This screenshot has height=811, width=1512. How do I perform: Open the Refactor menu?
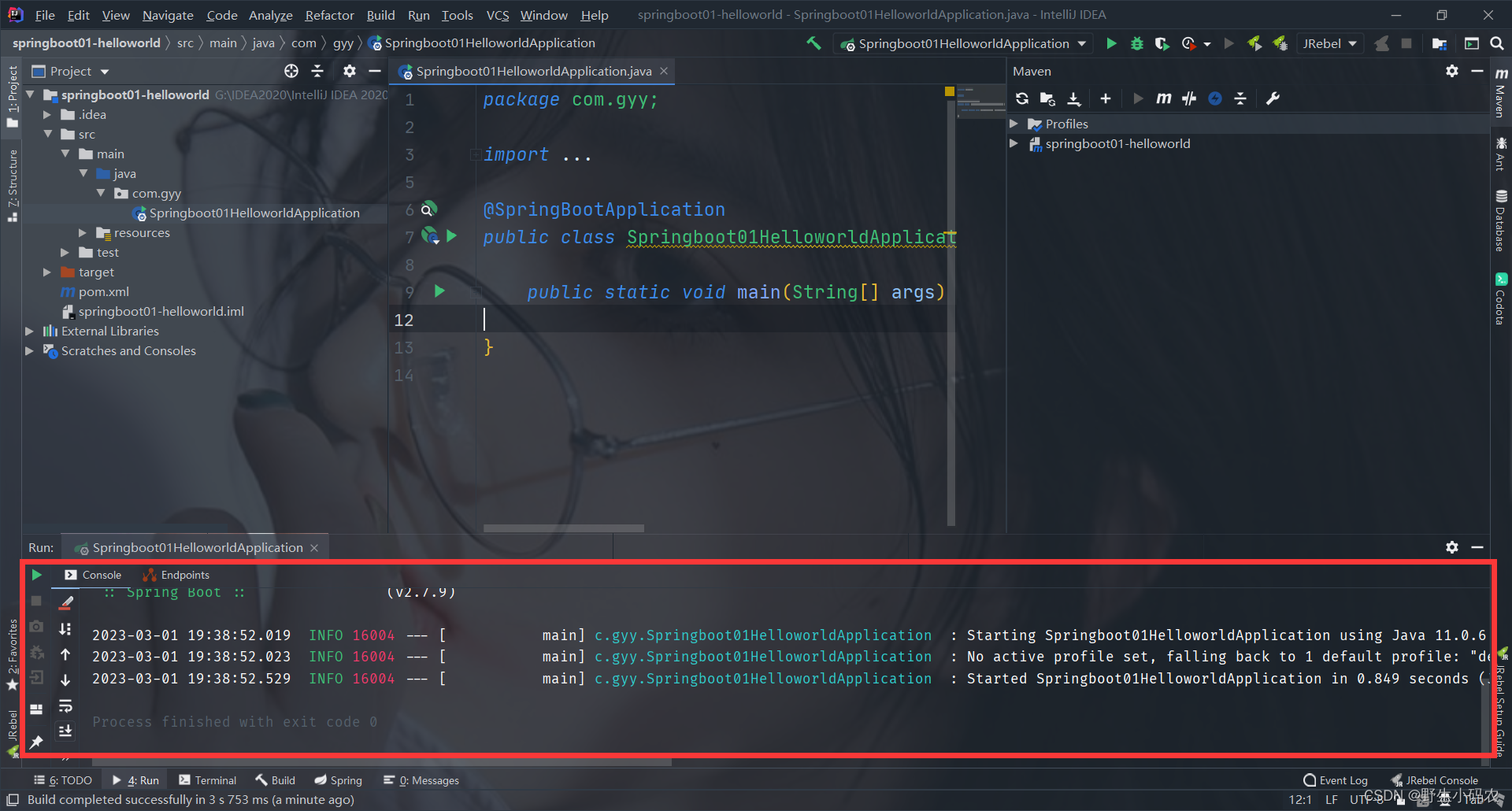click(329, 15)
